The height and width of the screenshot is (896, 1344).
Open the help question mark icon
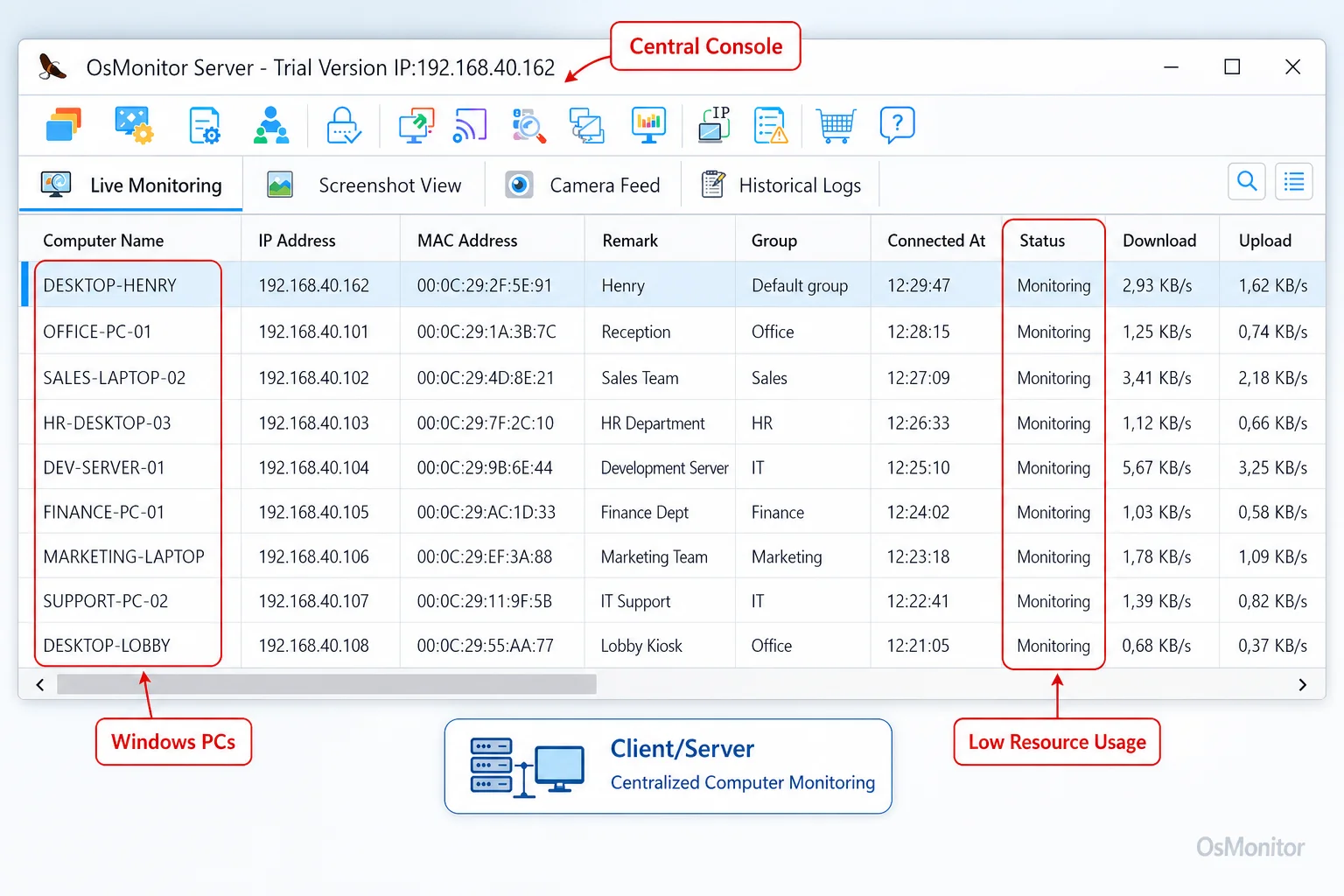pyautogui.click(x=897, y=125)
